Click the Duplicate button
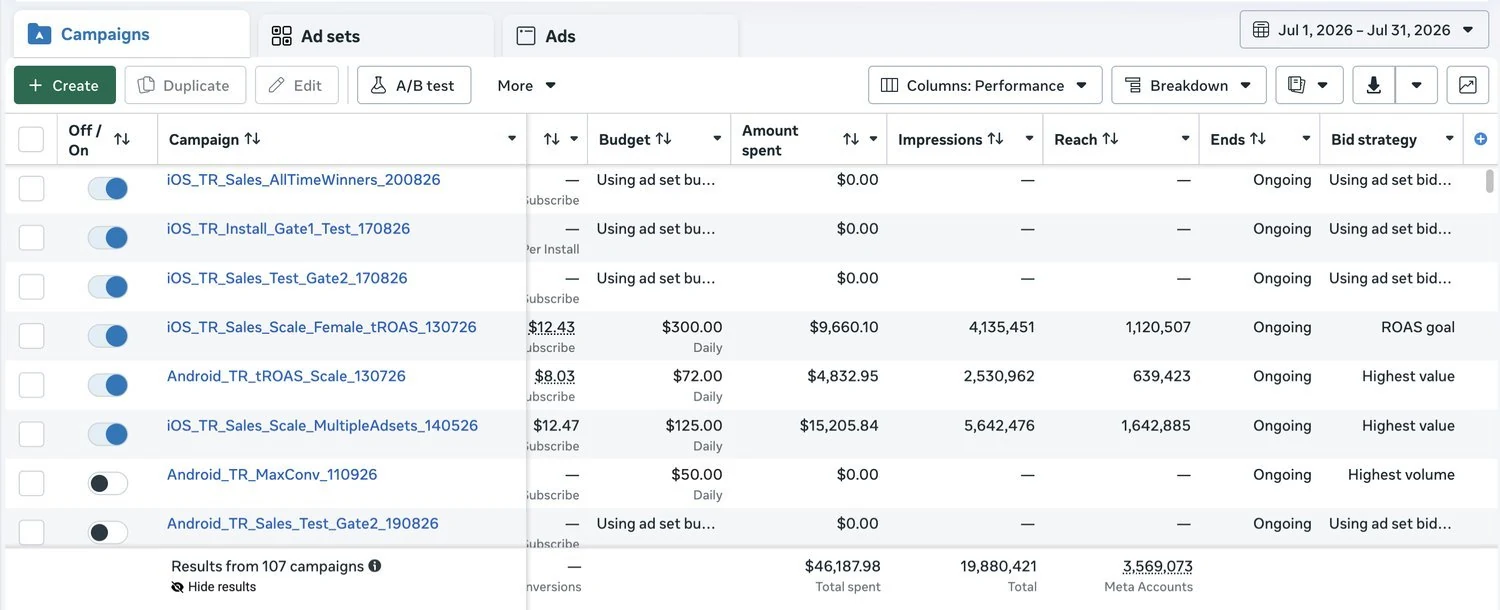1500x610 pixels. [185, 85]
